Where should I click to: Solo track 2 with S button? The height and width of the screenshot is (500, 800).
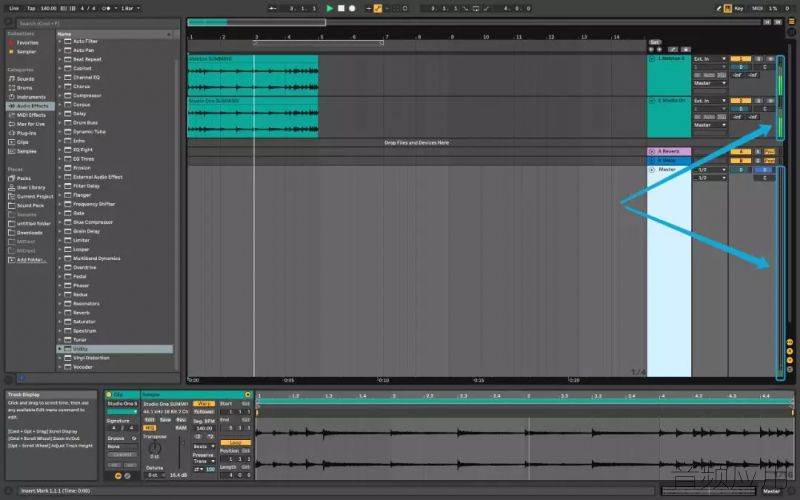759,101
